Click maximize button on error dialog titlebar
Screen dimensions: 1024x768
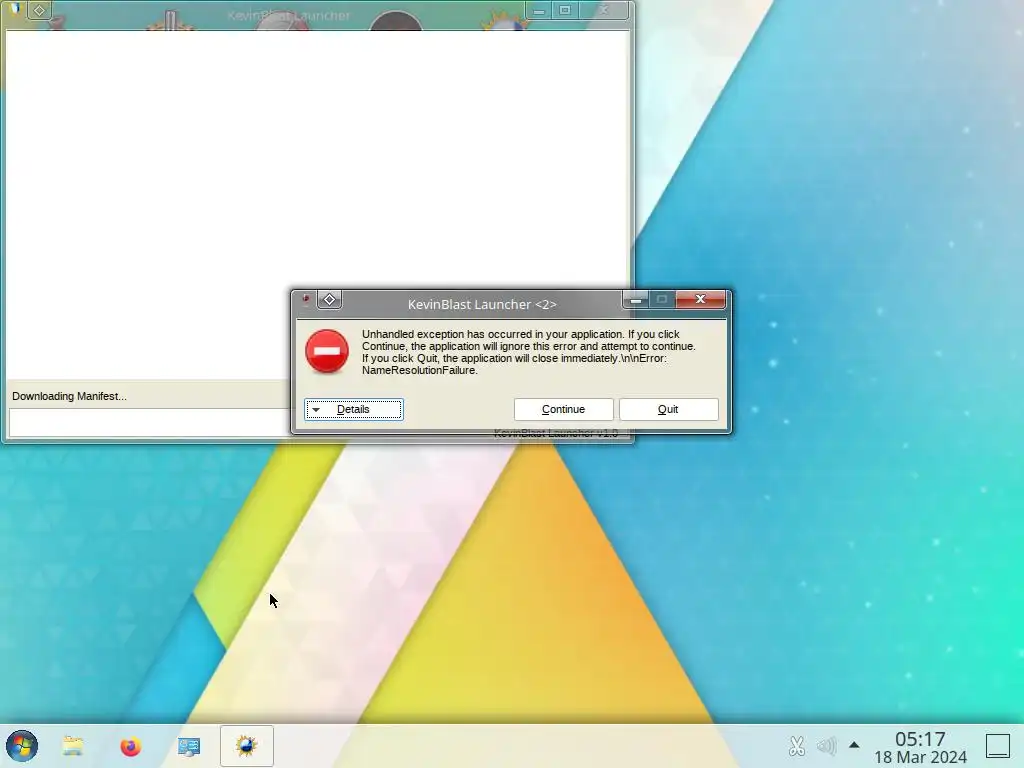[x=662, y=299]
